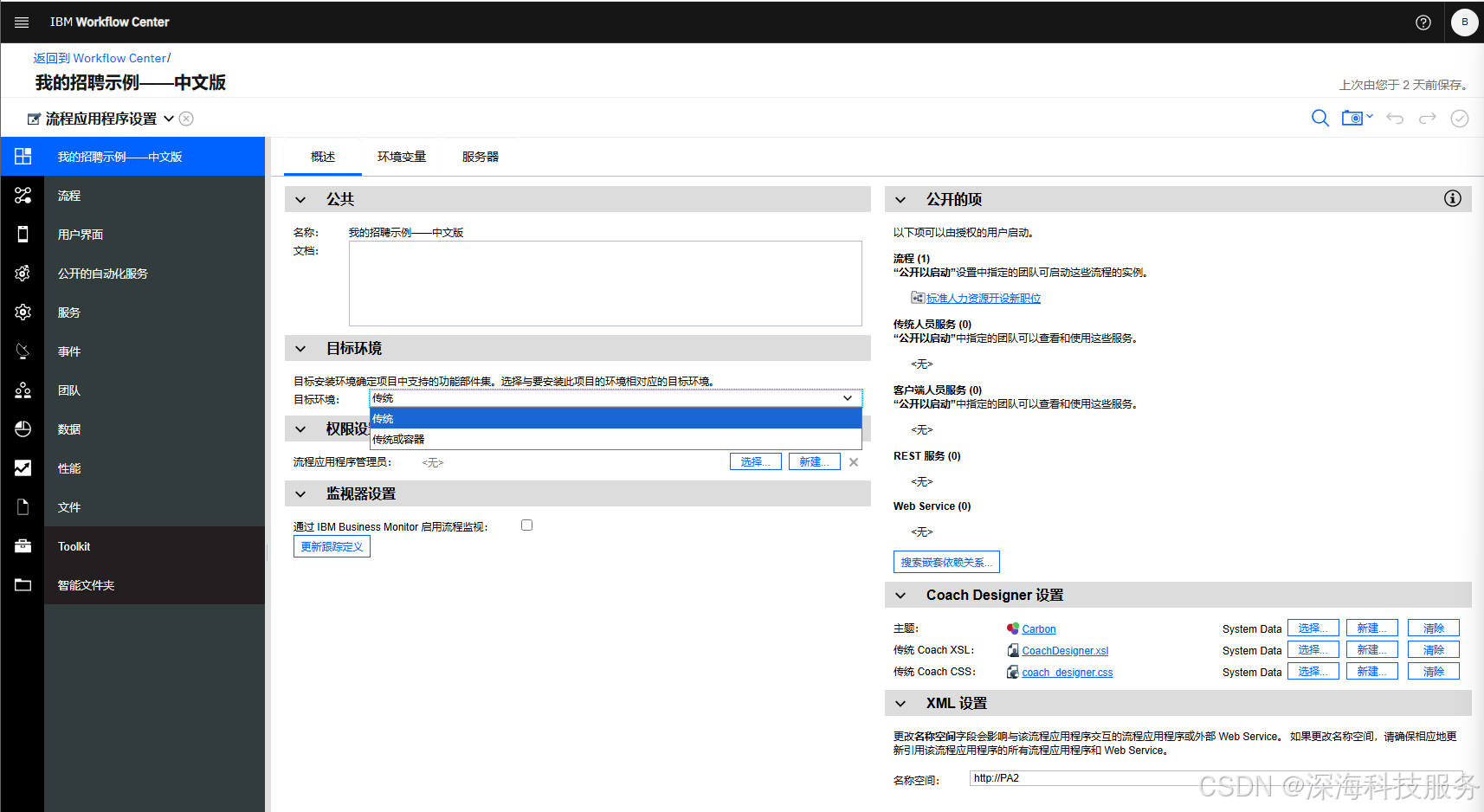Click the 公开的自动化服务 gear icon
1484x812 pixels.
[x=23, y=274]
